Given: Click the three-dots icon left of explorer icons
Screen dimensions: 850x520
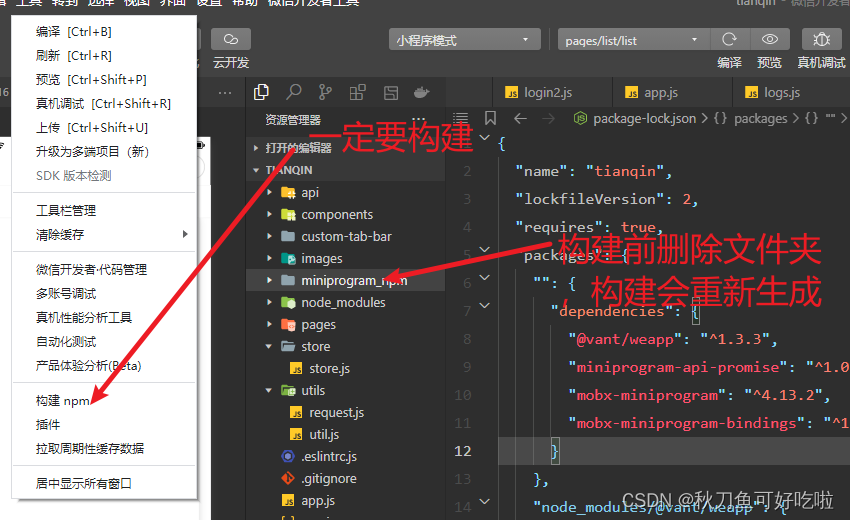Looking at the screenshot, I should coord(225,93).
